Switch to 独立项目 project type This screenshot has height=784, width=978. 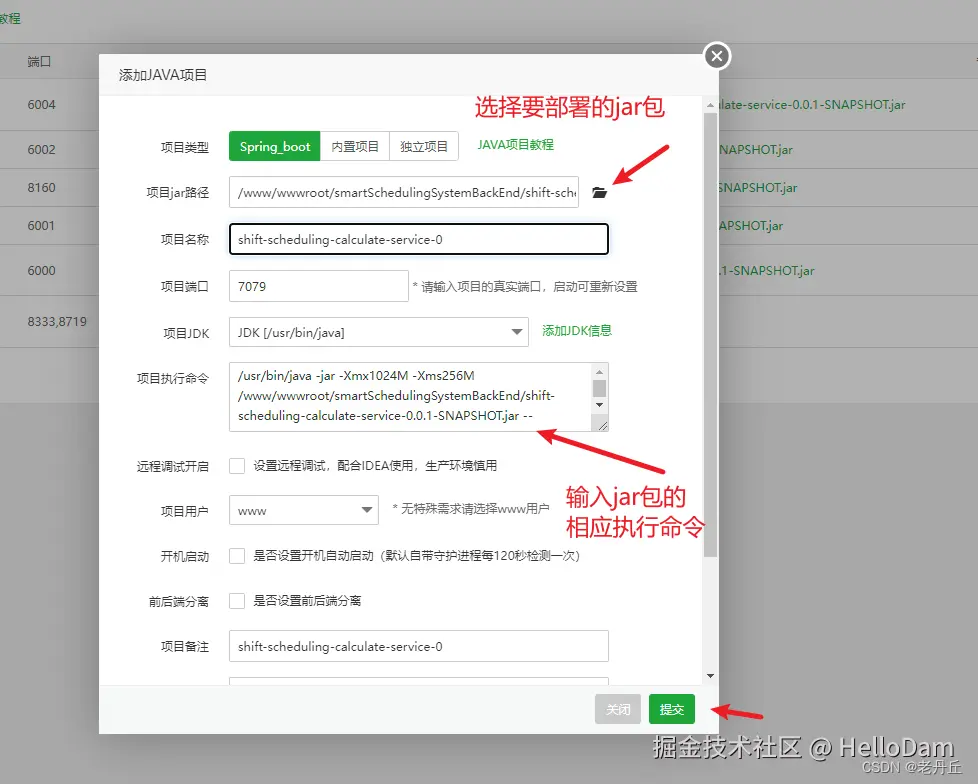422,146
